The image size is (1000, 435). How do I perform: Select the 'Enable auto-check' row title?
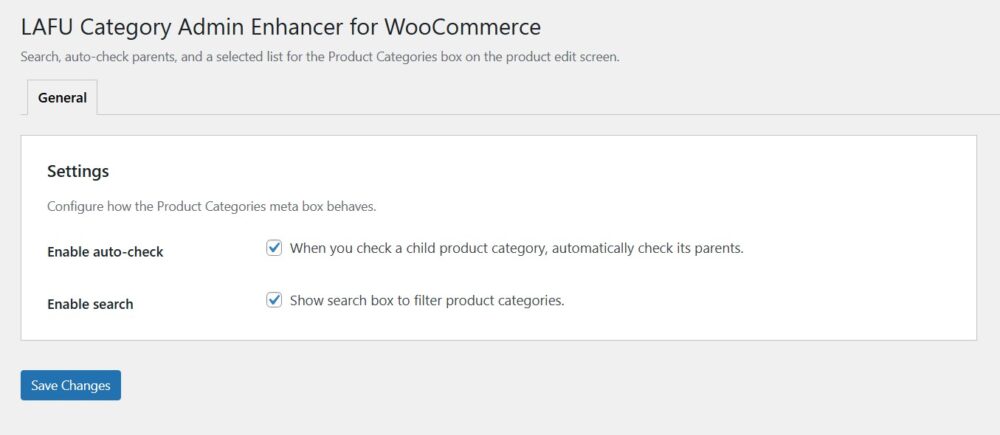tap(105, 252)
